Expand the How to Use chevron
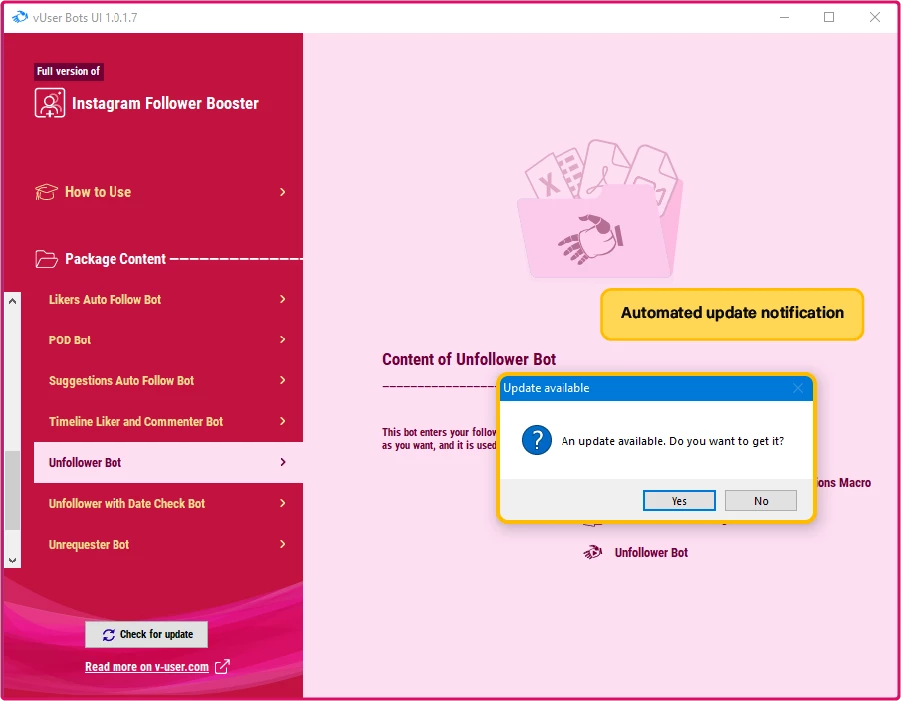Screen dimensions: 901x701 pyautogui.click(x=283, y=192)
